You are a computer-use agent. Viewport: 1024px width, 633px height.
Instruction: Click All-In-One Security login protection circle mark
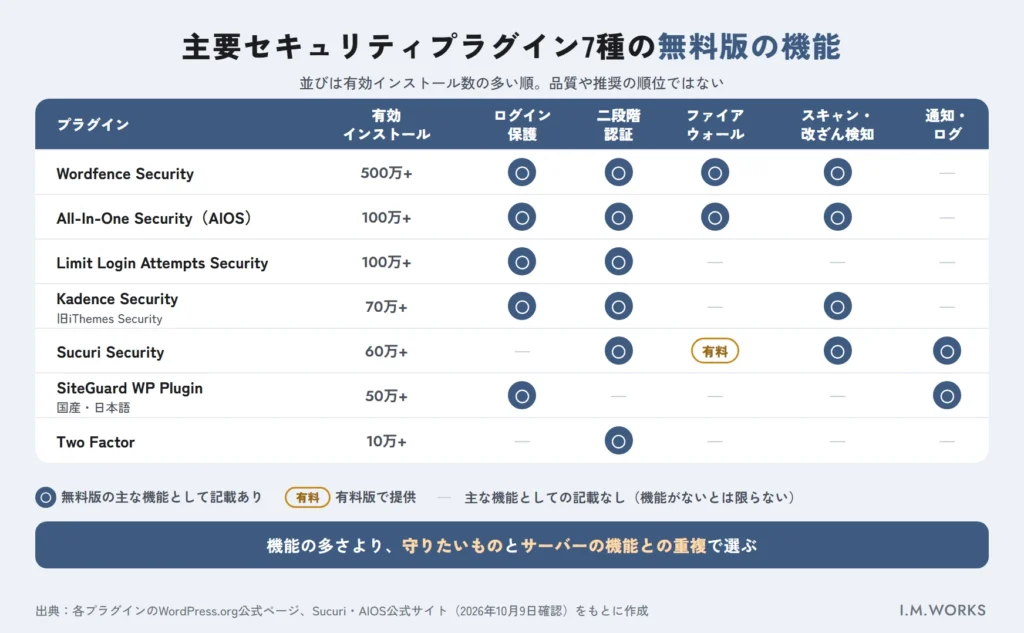522,217
